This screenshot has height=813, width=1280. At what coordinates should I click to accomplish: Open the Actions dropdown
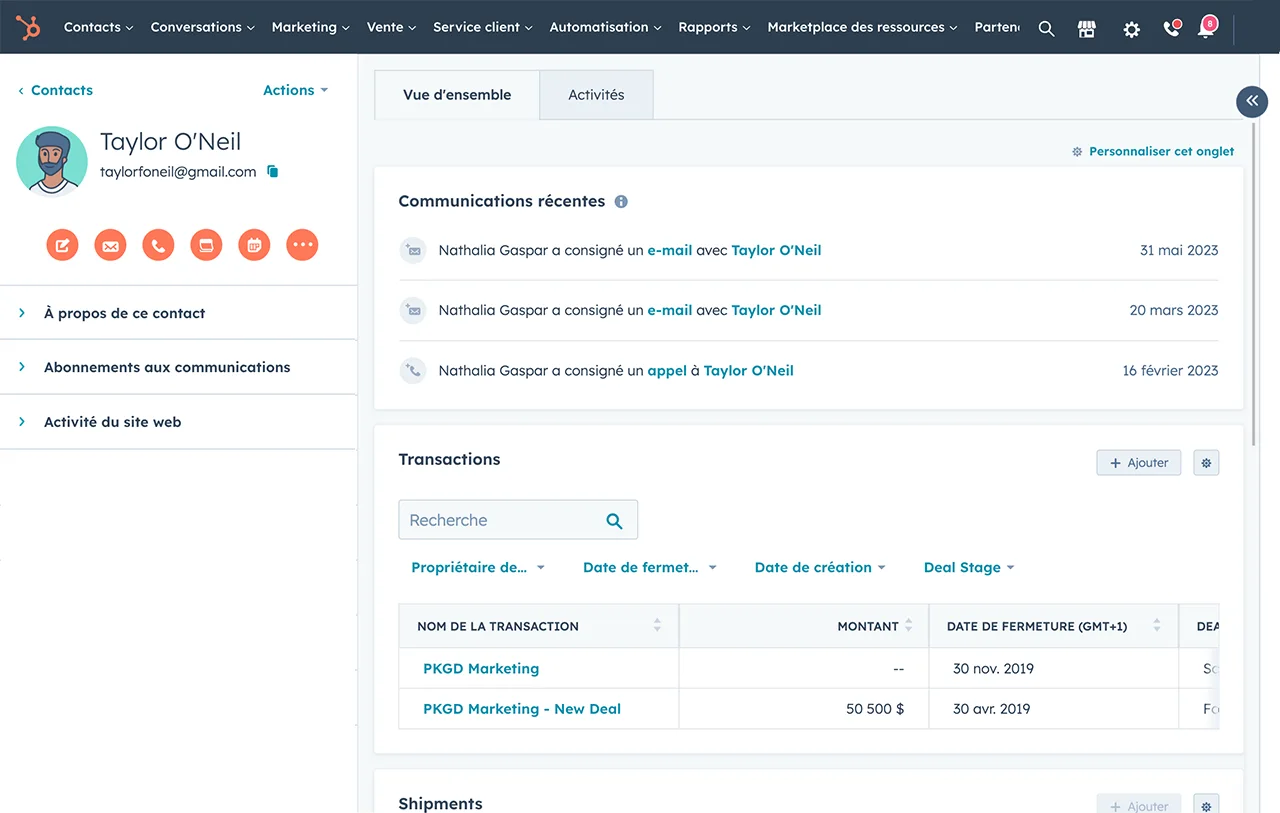coord(295,90)
